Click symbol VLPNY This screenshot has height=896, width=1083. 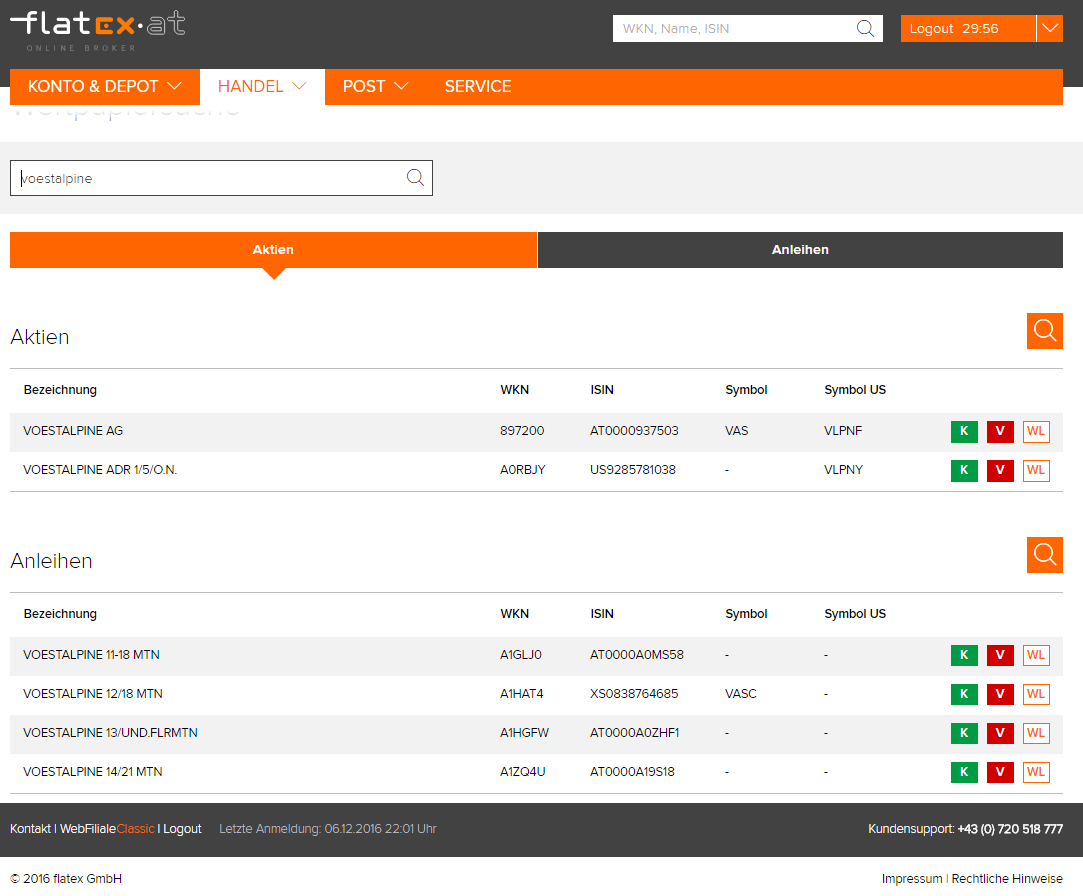tap(843, 470)
